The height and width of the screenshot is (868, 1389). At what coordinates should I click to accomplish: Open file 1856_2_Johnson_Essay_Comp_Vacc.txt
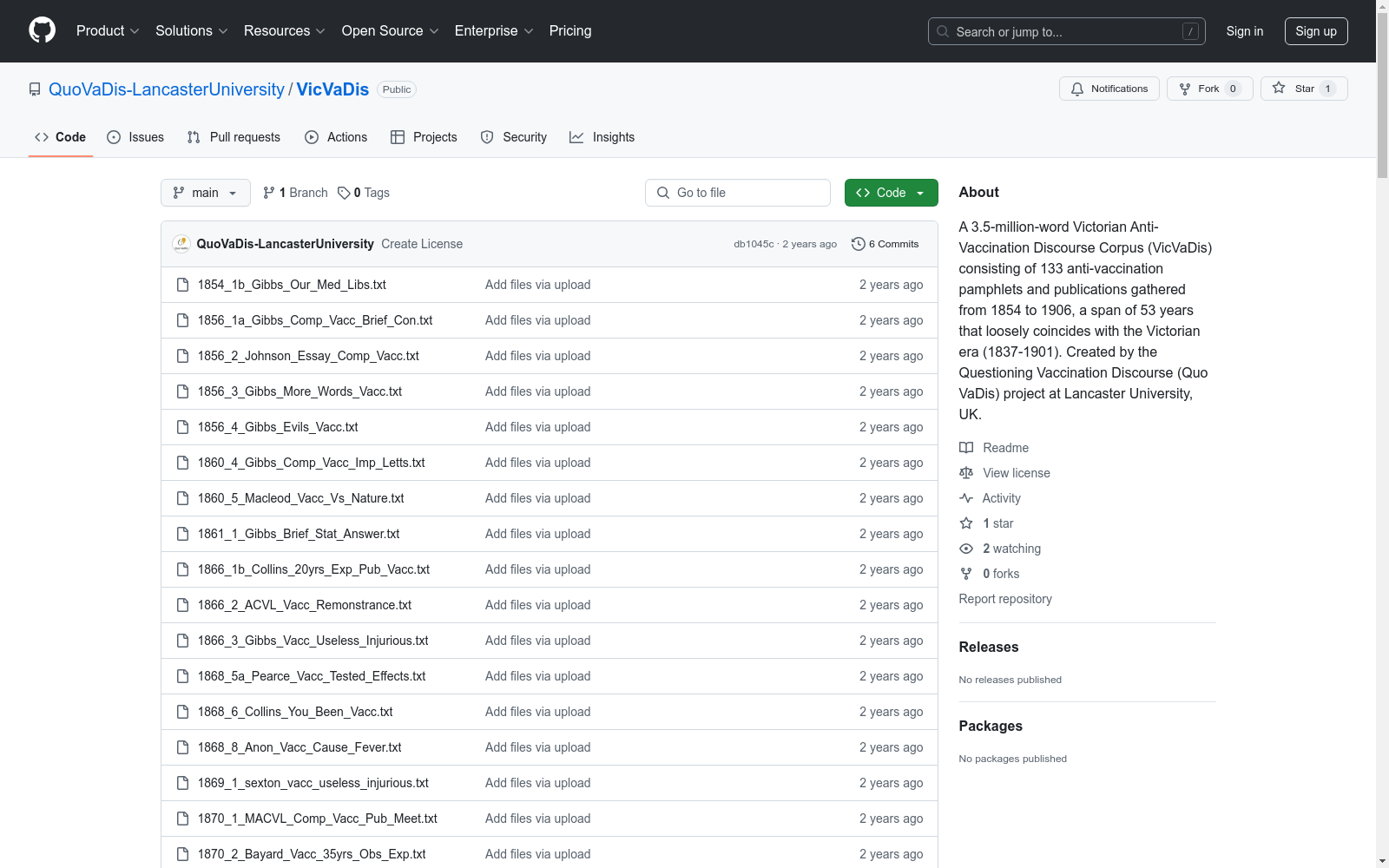(x=308, y=356)
